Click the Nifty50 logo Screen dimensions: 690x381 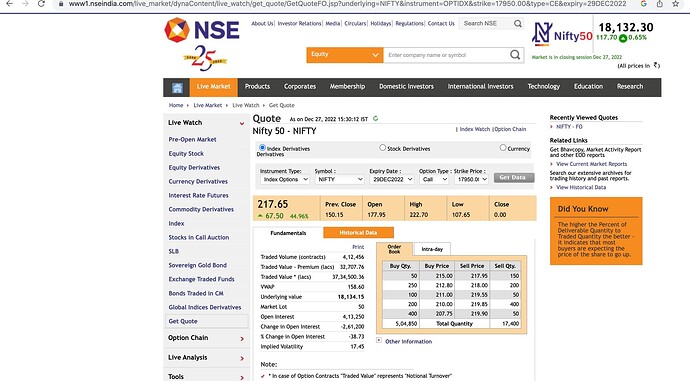(562, 34)
